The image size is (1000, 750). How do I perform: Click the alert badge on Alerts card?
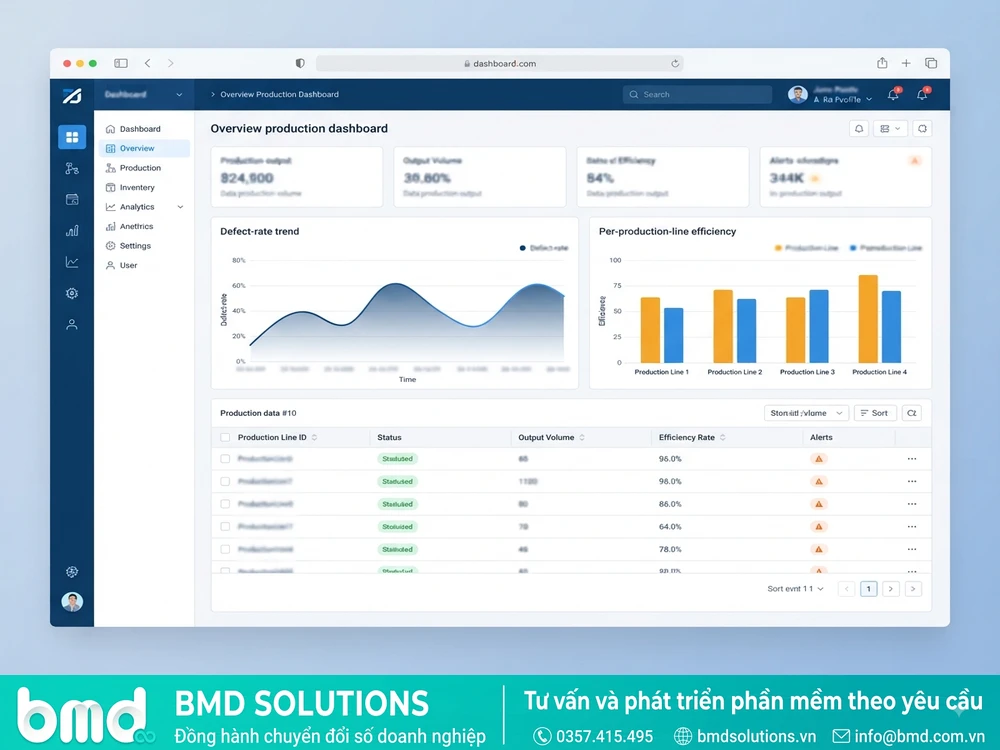(x=915, y=161)
